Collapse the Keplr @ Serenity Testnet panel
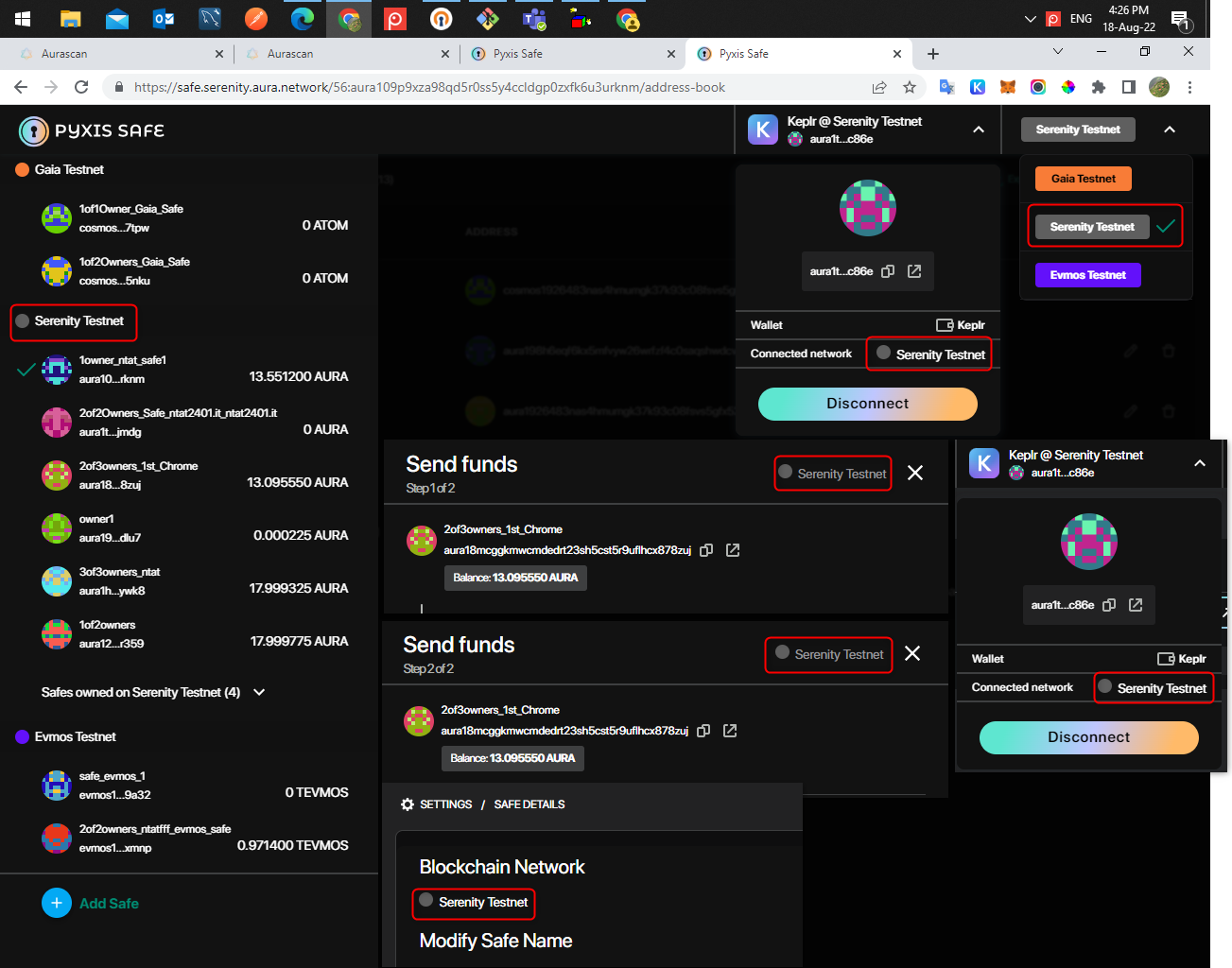The height and width of the screenshot is (968, 1232). (x=978, y=130)
